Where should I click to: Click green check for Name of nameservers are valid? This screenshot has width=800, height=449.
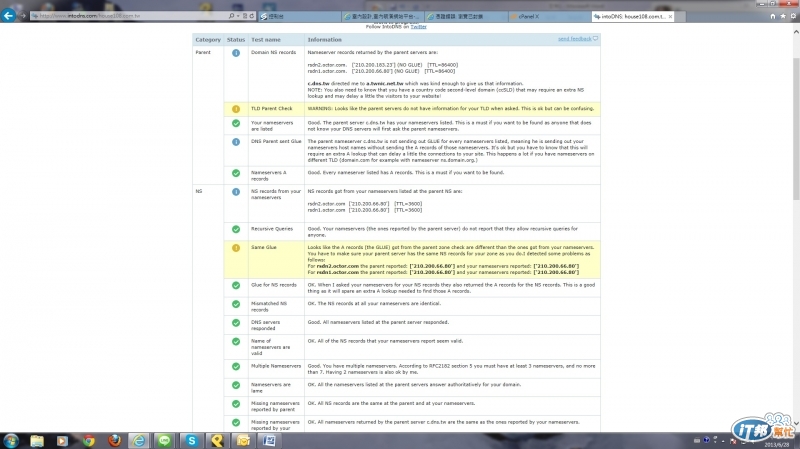236,341
